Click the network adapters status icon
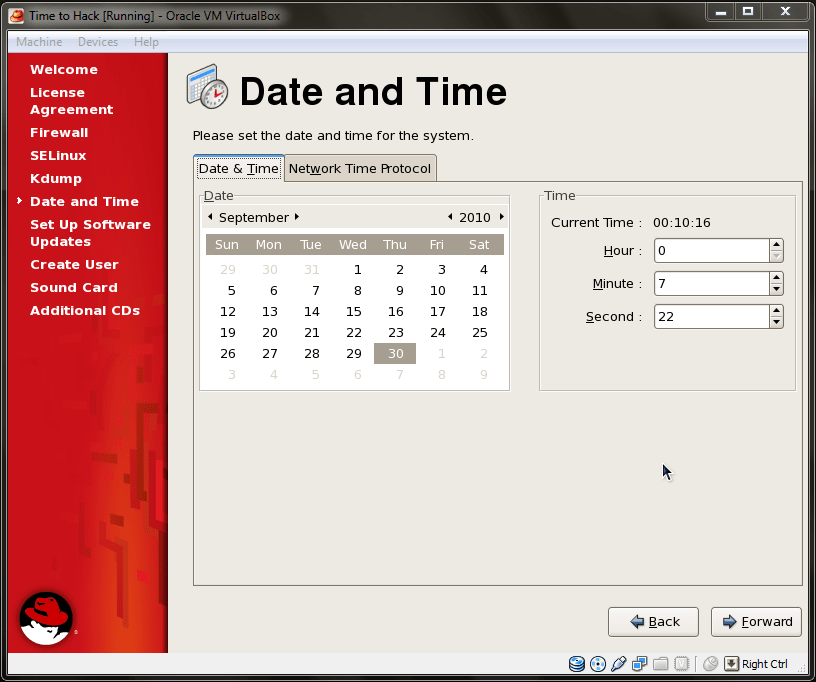 [x=639, y=664]
